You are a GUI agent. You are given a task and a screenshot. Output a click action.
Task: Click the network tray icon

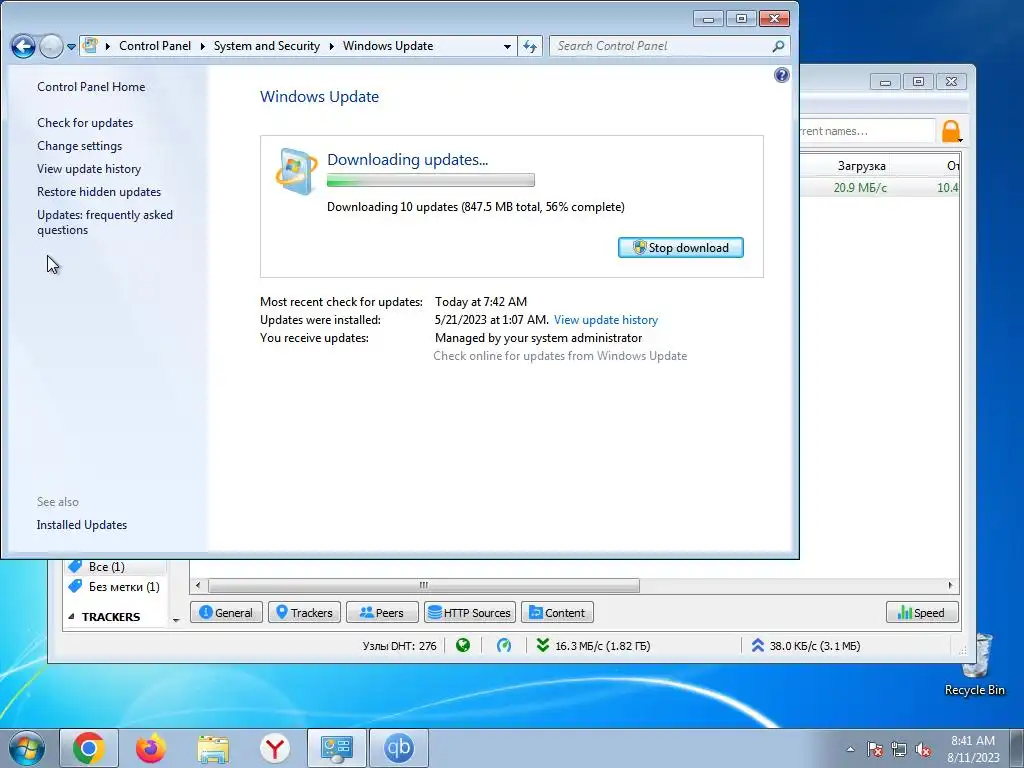[899, 749]
